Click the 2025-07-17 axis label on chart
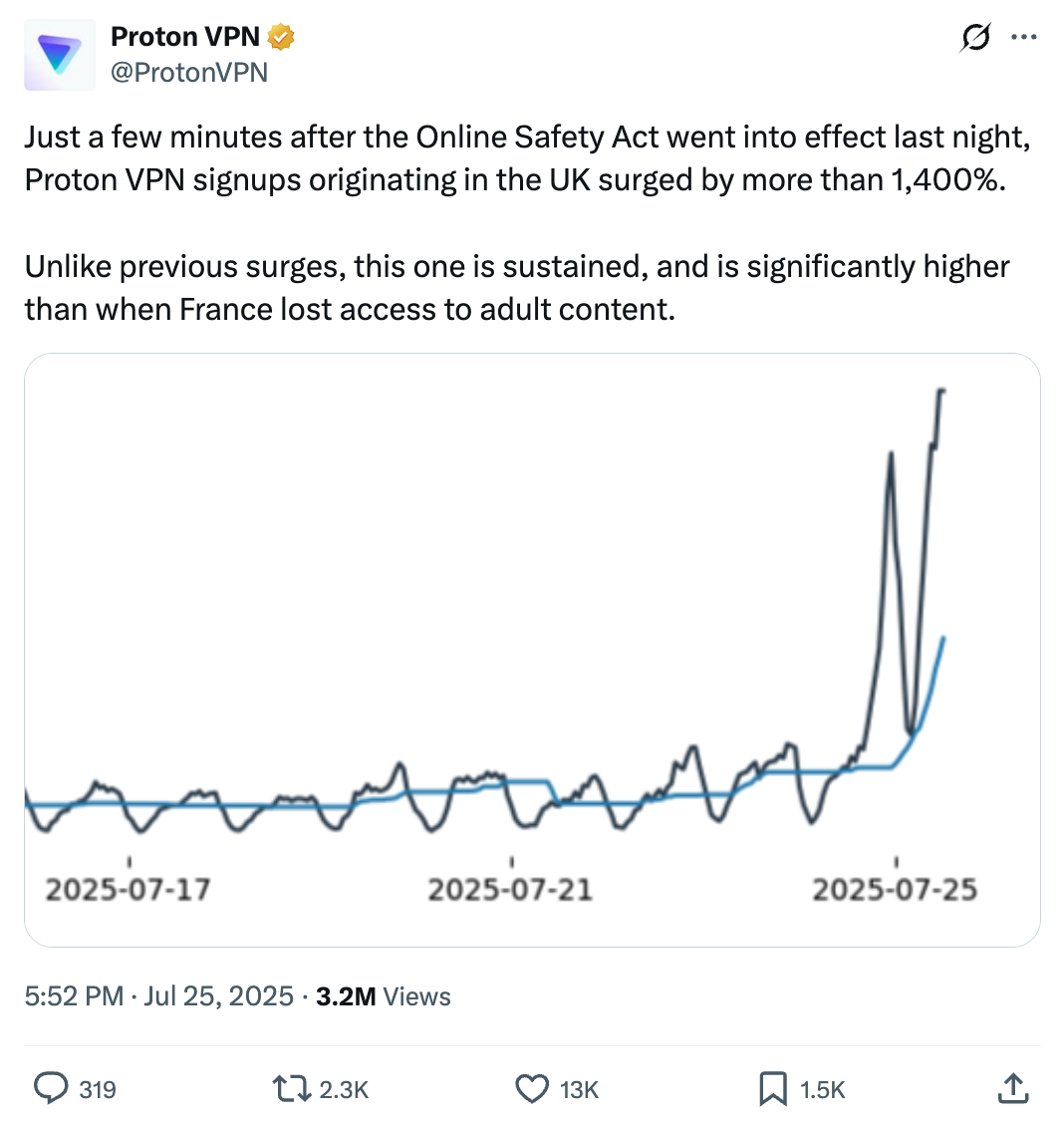Screen dimensions: 1064x1122 pyautogui.click(x=129, y=889)
